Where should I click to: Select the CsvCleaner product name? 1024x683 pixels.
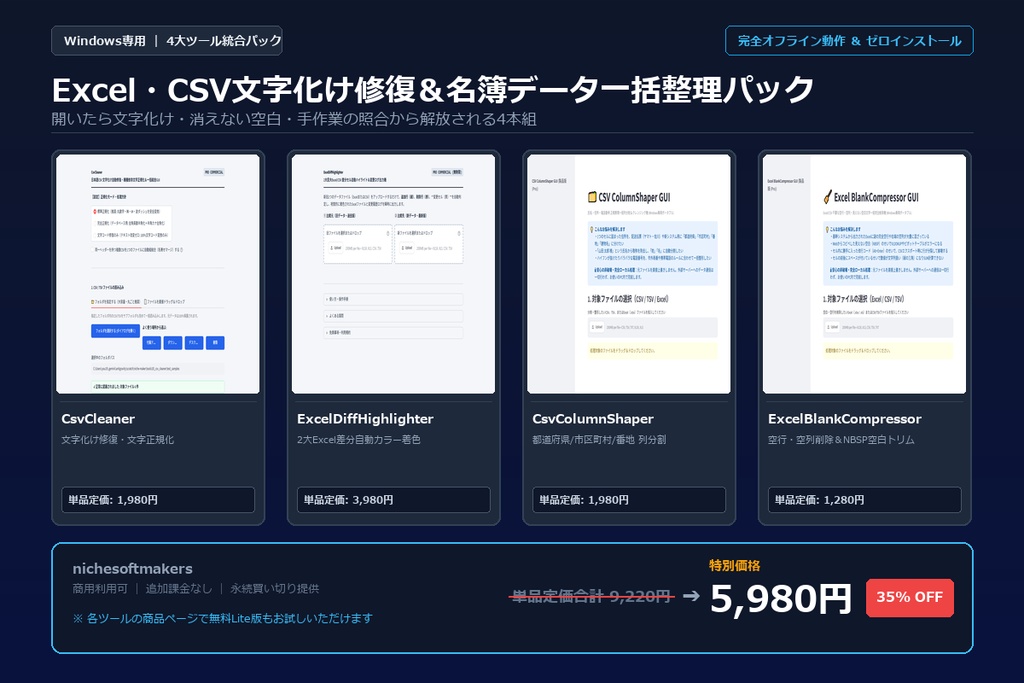pyautogui.click(x=98, y=419)
